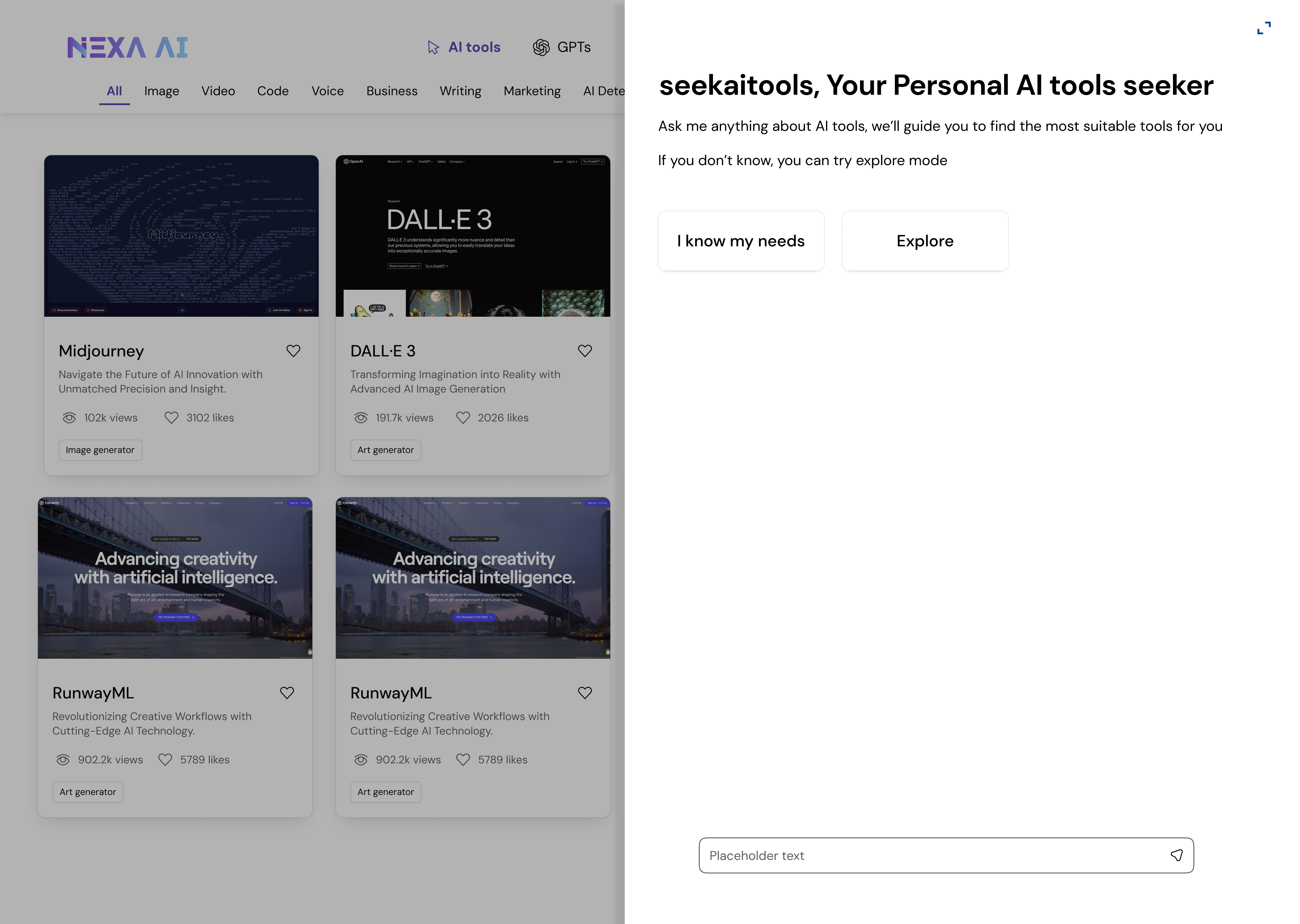Open the Marketing category tab
Viewport: 1300px width, 924px height.
click(x=532, y=91)
